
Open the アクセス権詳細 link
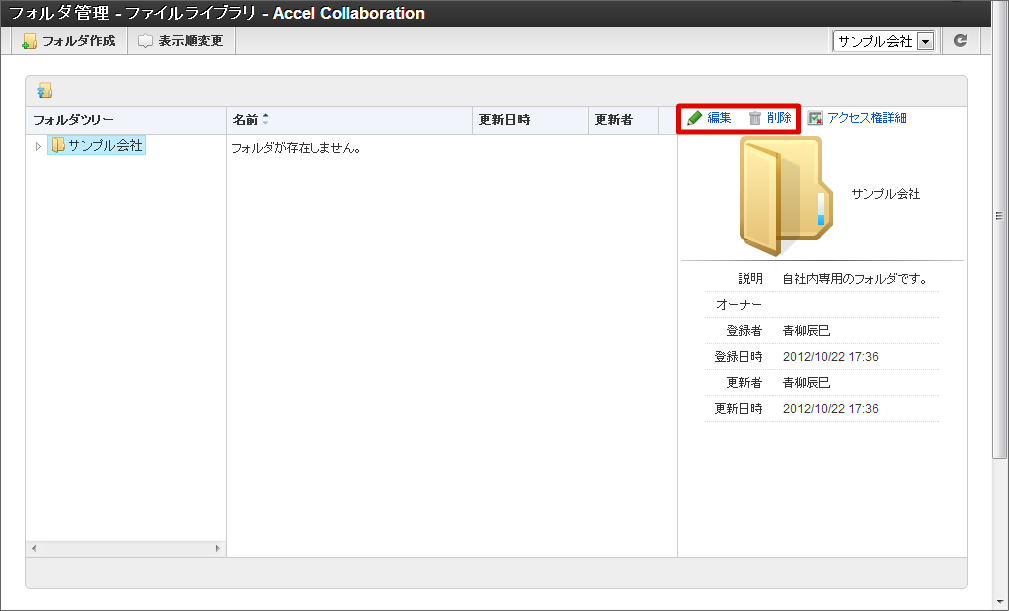pyautogui.click(x=867, y=118)
